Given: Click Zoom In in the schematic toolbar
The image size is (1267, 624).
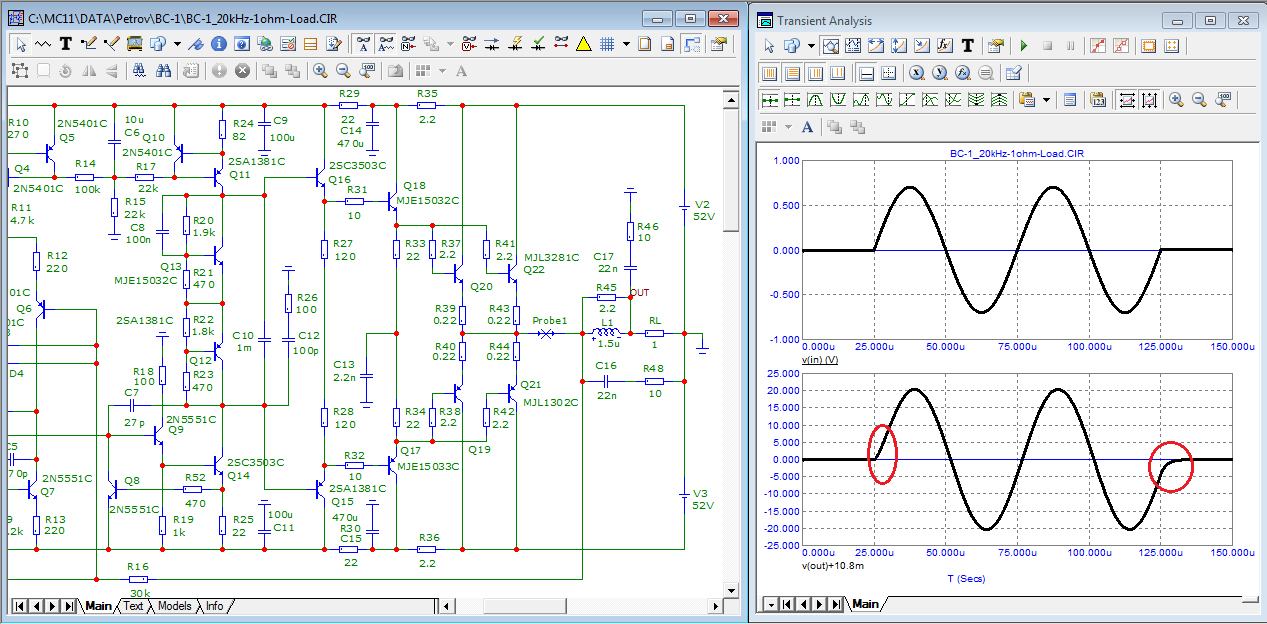Looking at the screenshot, I should (320, 71).
